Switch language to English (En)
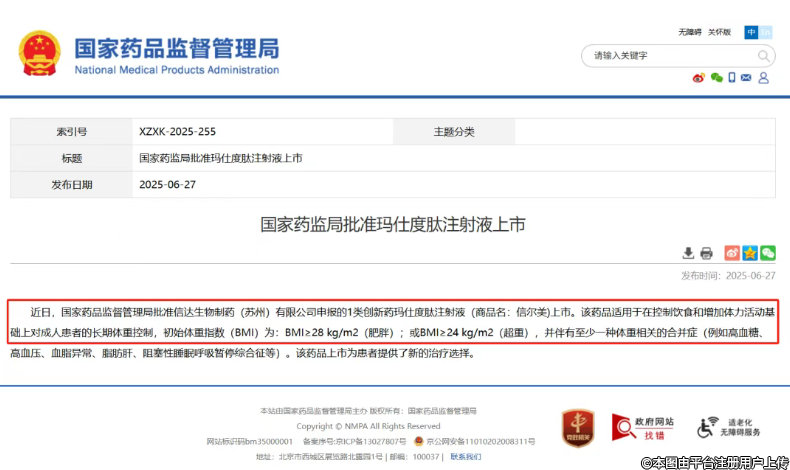The image size is (790, 470). pyautogui.click(x=765, y=32)
